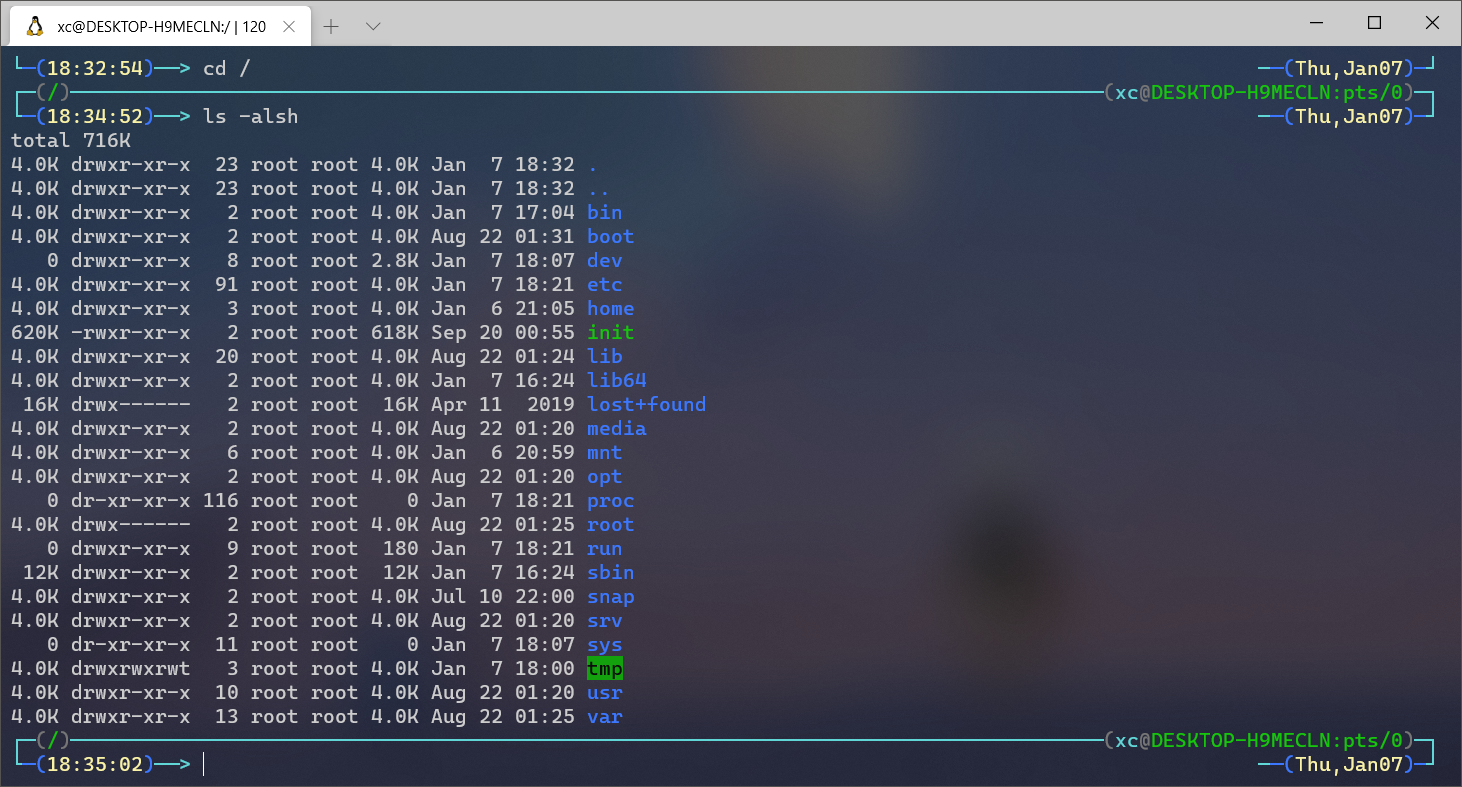The image size is (1462, 787).
Task: Click the 18:35:02 prompt timestamp
Action: 95,764
